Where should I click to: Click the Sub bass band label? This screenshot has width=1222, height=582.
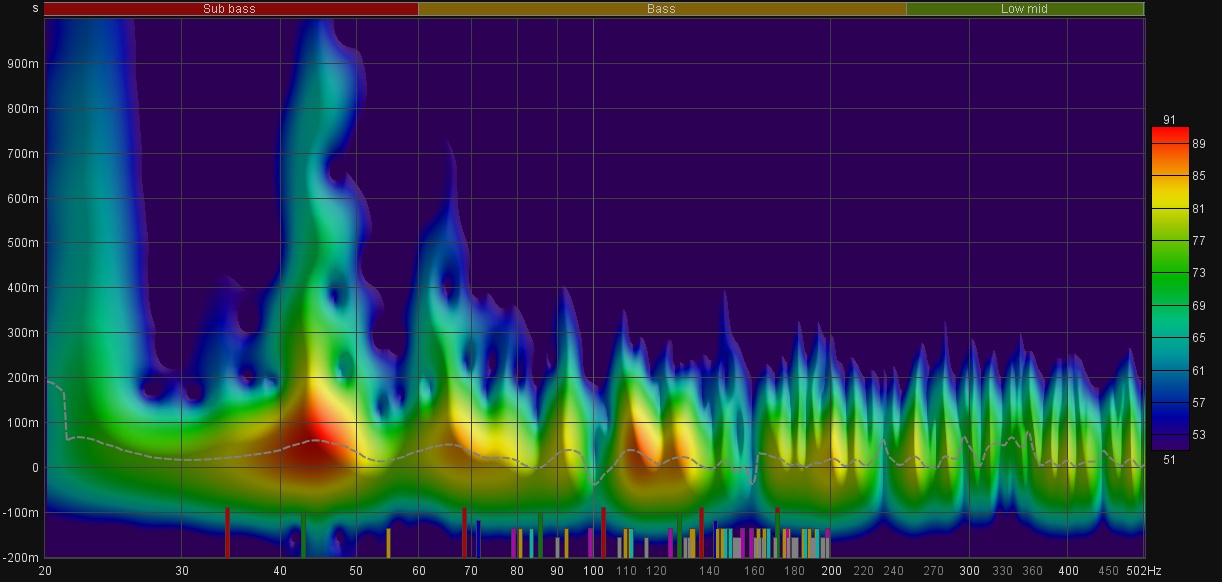(x=231, y=9)
